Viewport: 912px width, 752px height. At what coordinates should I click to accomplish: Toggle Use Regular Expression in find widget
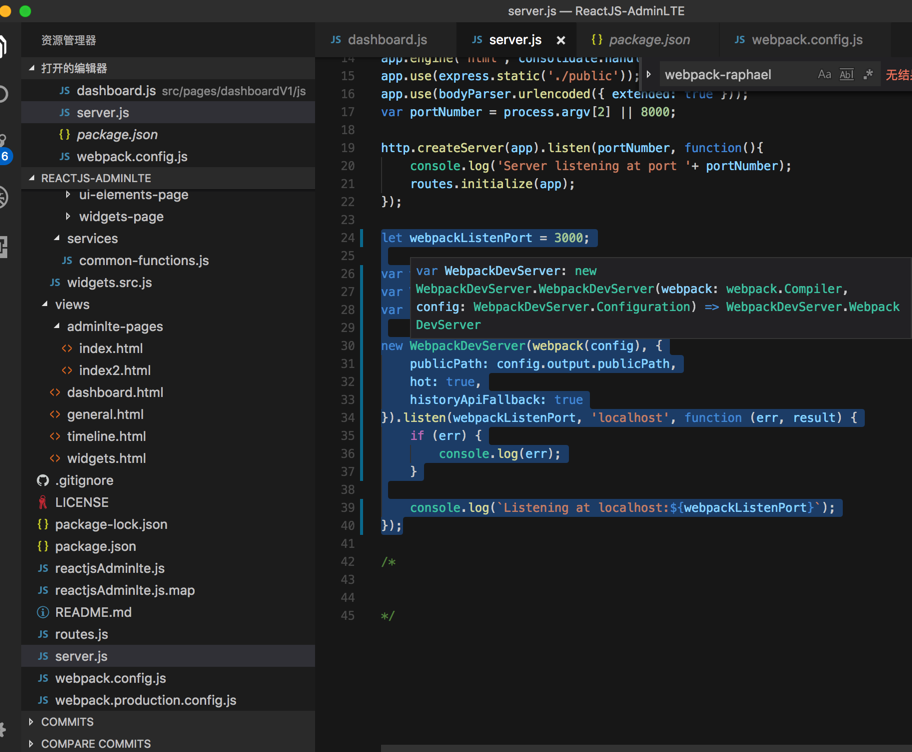tap(868, 75)
